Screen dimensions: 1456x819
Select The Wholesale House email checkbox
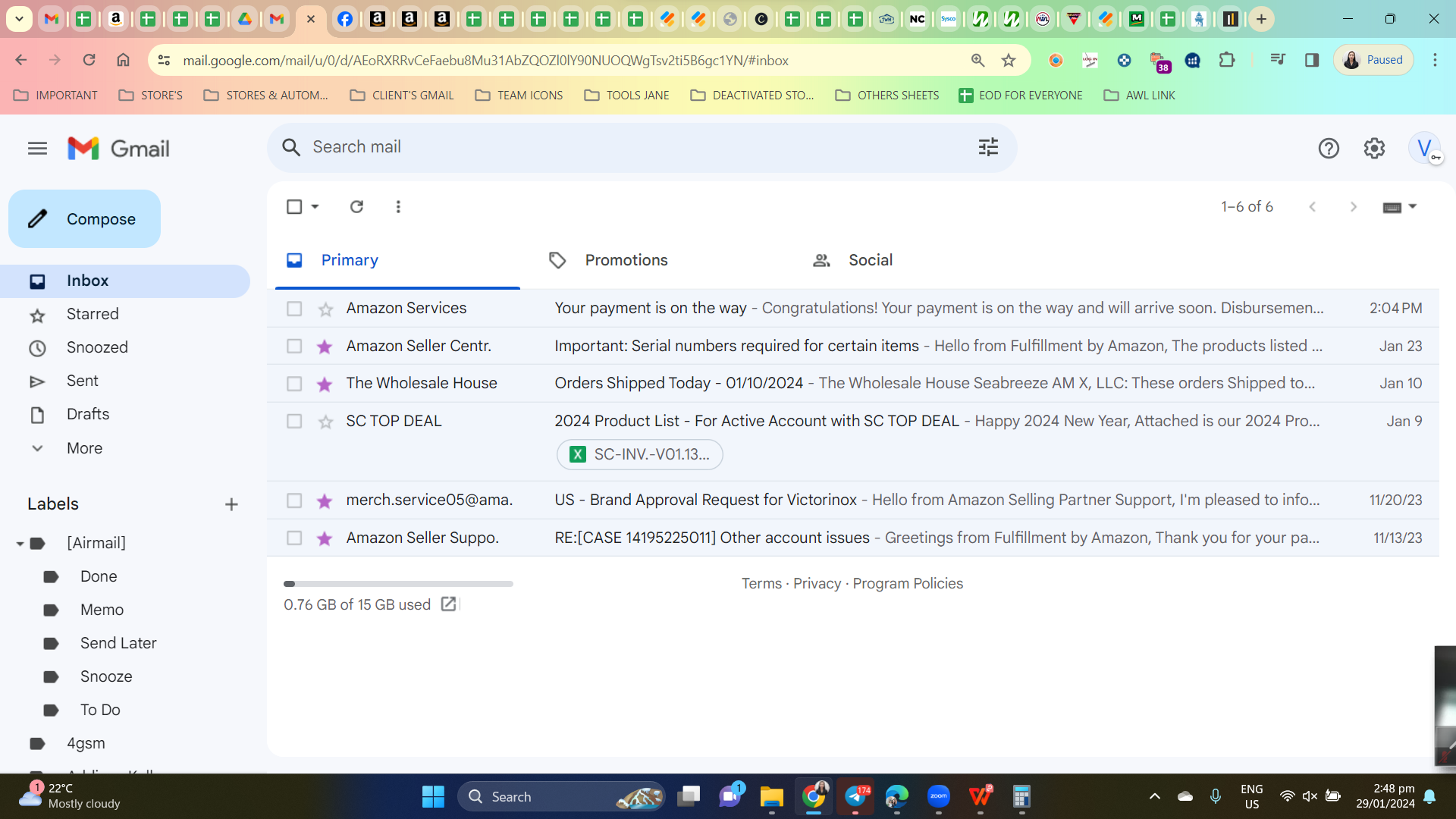click(294, 384)
